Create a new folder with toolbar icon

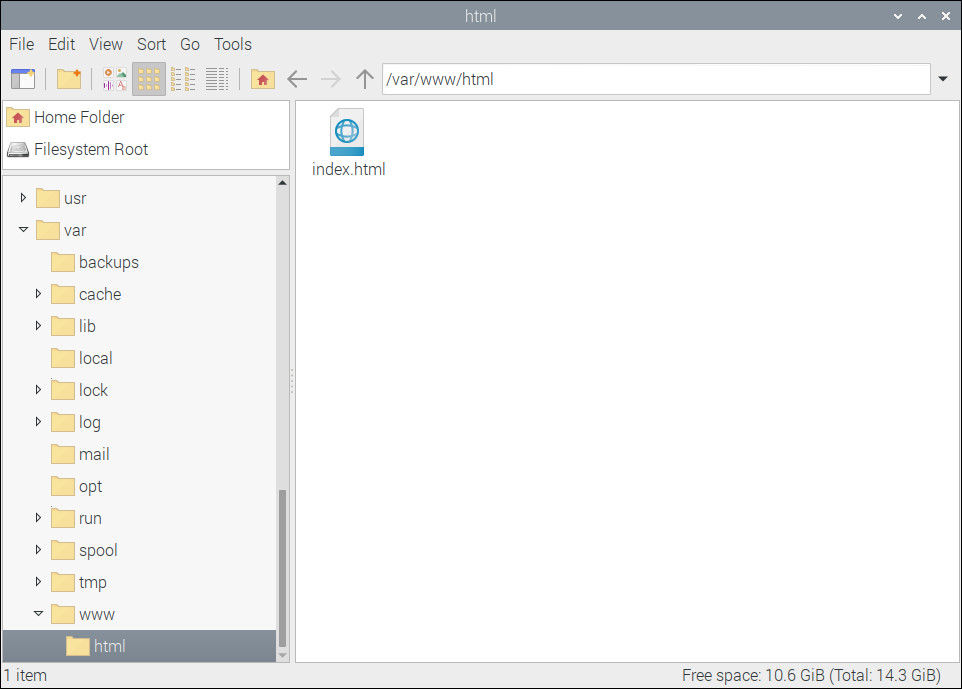coord(69,79)
